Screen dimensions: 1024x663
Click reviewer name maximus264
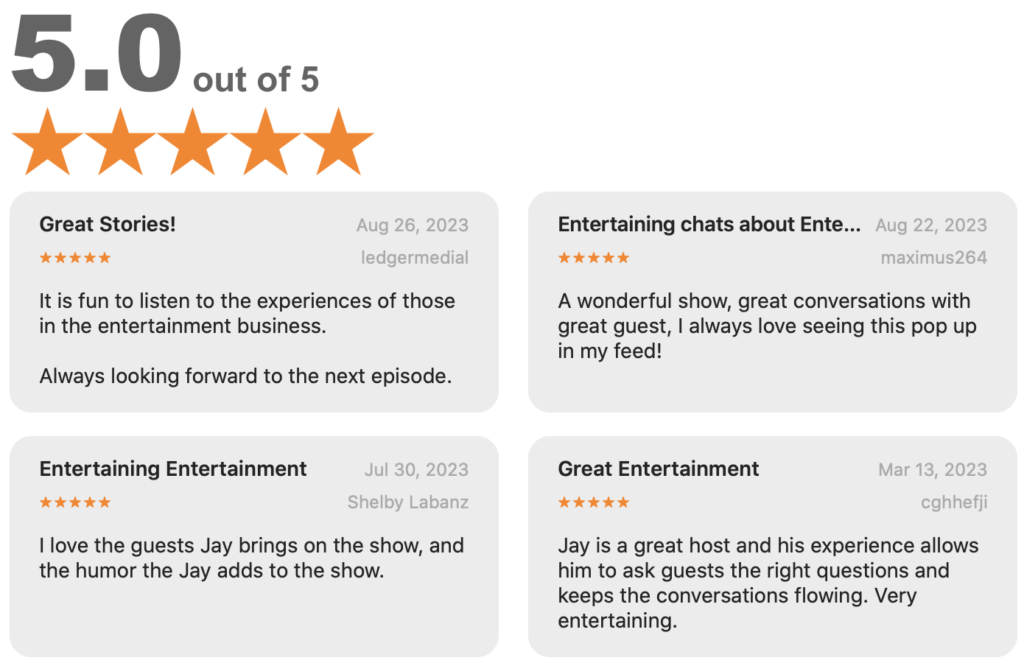coord(933,258)
